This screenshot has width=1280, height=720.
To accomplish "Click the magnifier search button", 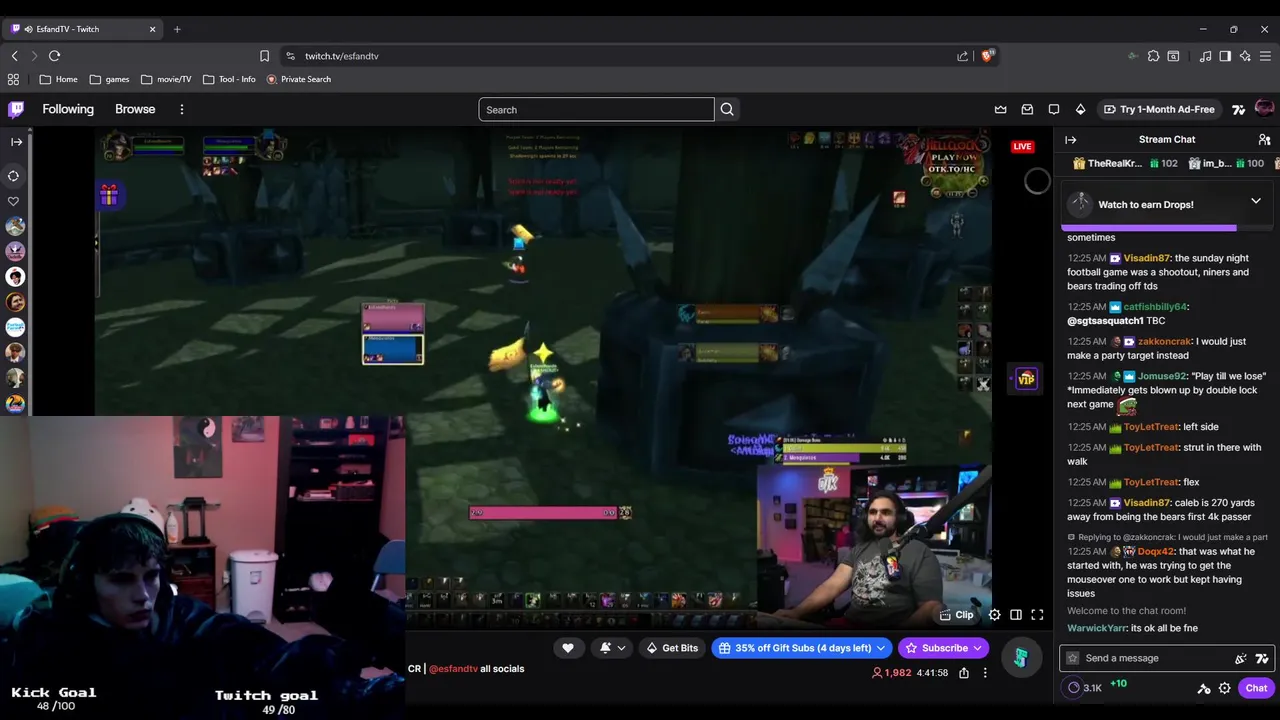I will [x=727, y=110].
